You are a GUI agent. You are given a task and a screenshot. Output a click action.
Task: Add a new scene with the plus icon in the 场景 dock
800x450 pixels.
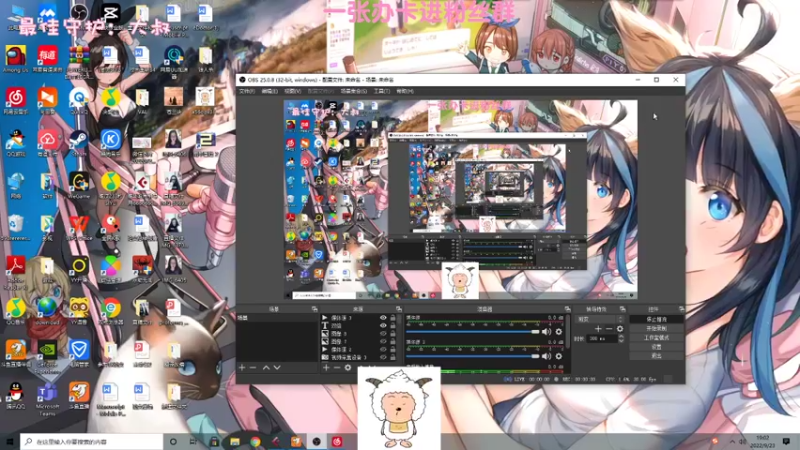click(x=242, y=367)
